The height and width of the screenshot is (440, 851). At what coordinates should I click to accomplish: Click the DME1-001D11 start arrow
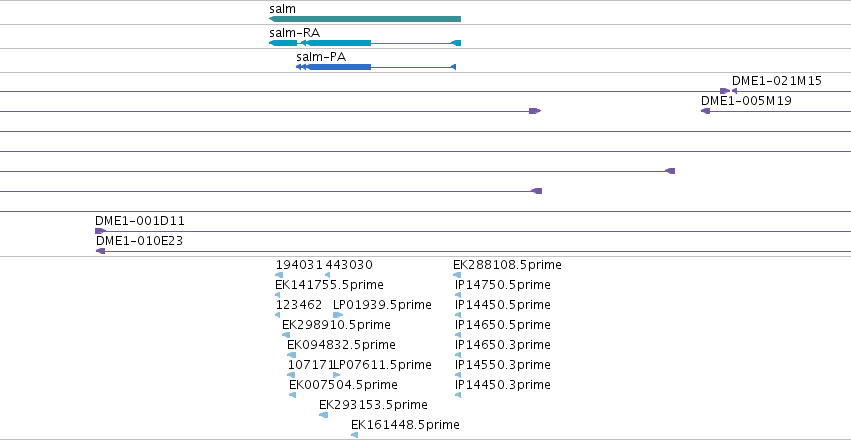(x=100, y=231)
